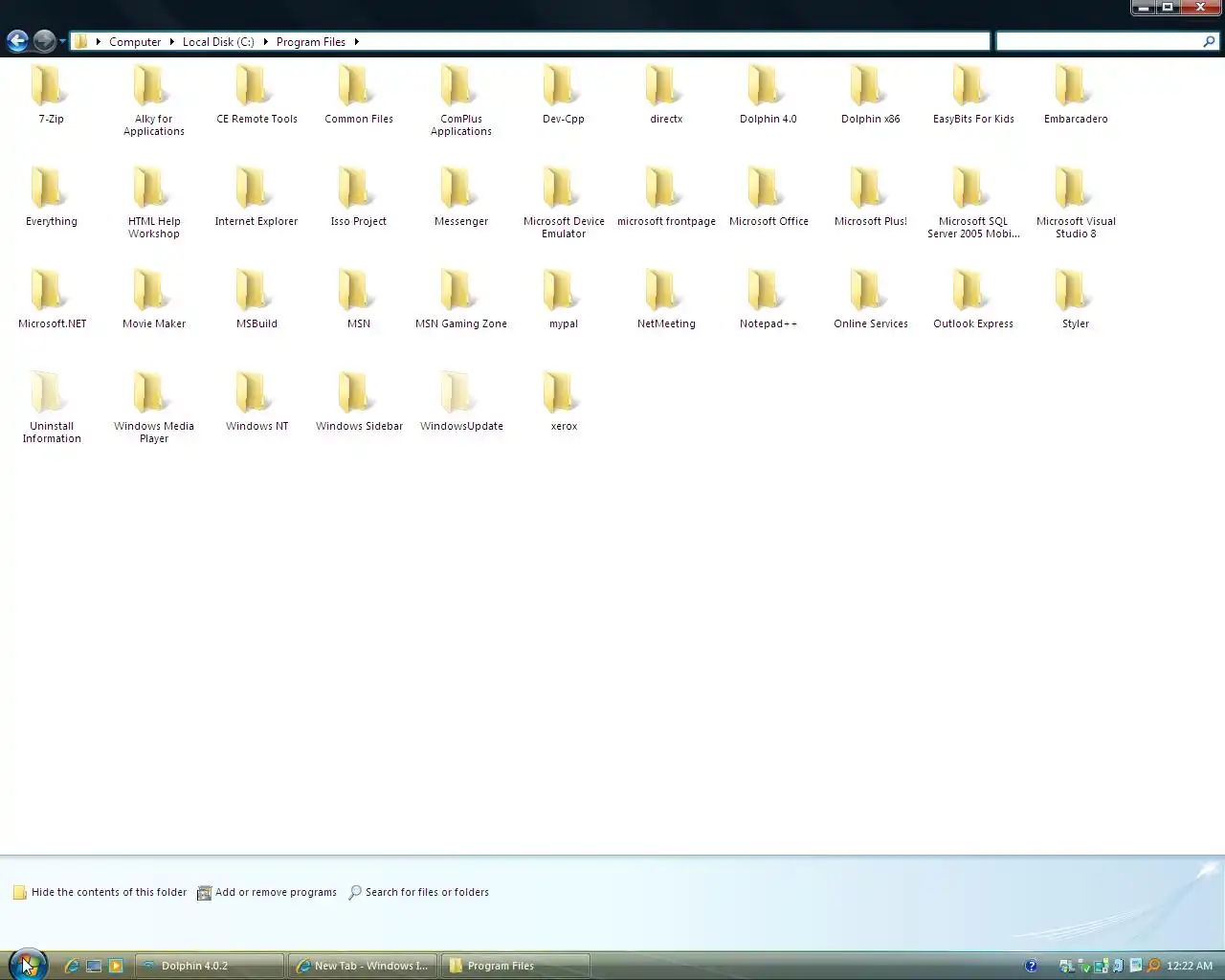Select the ComPlus Applications folder

461,100
